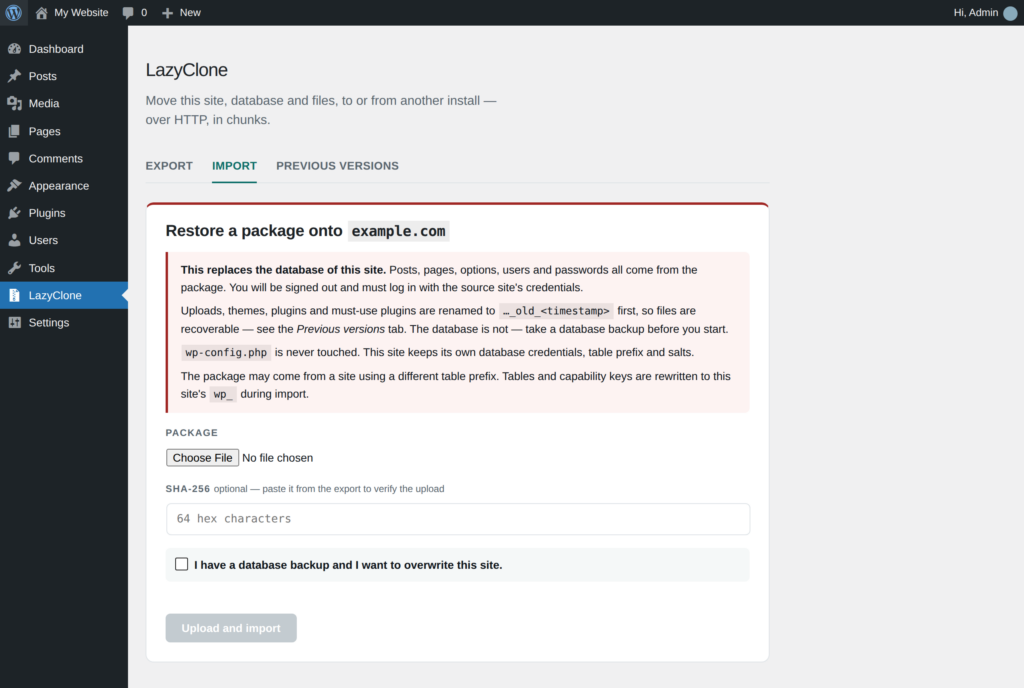The image size is (1024, 688).
Task: Click the comment count 0 in admin bar
Action: tap(144, 12)
